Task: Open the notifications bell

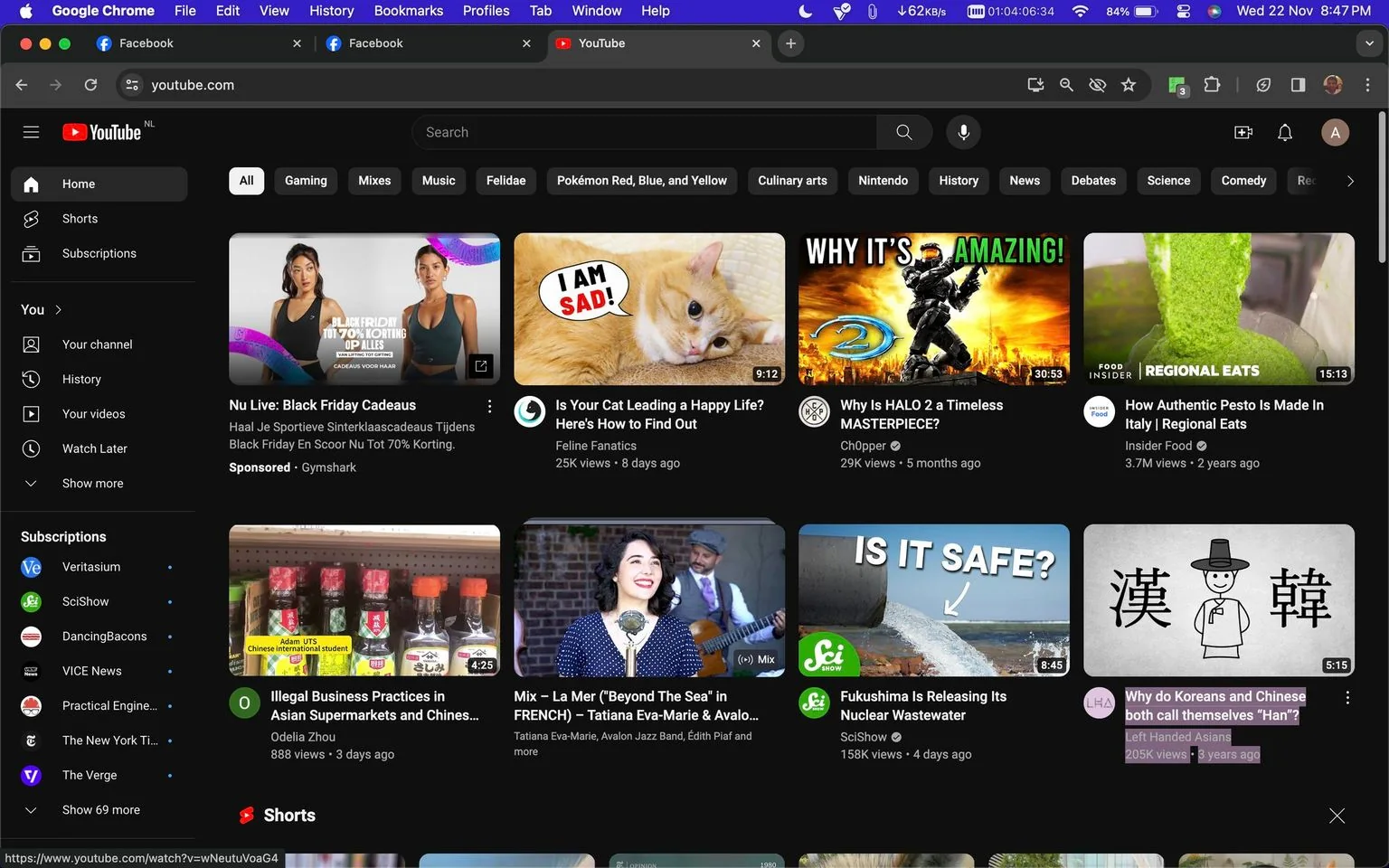Action: 1285,132
